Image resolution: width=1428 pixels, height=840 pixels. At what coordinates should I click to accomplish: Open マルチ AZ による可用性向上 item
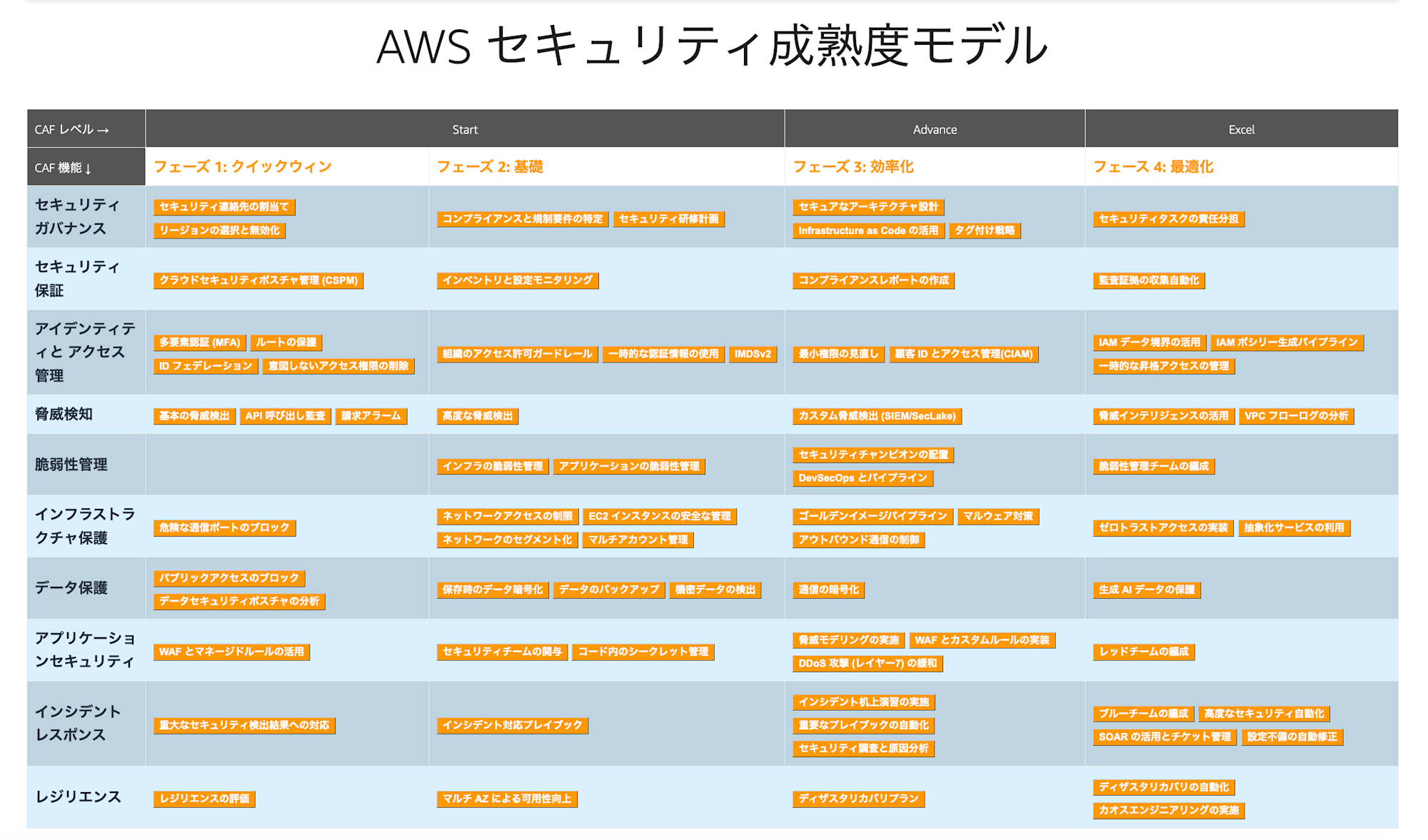pos(507,799)
